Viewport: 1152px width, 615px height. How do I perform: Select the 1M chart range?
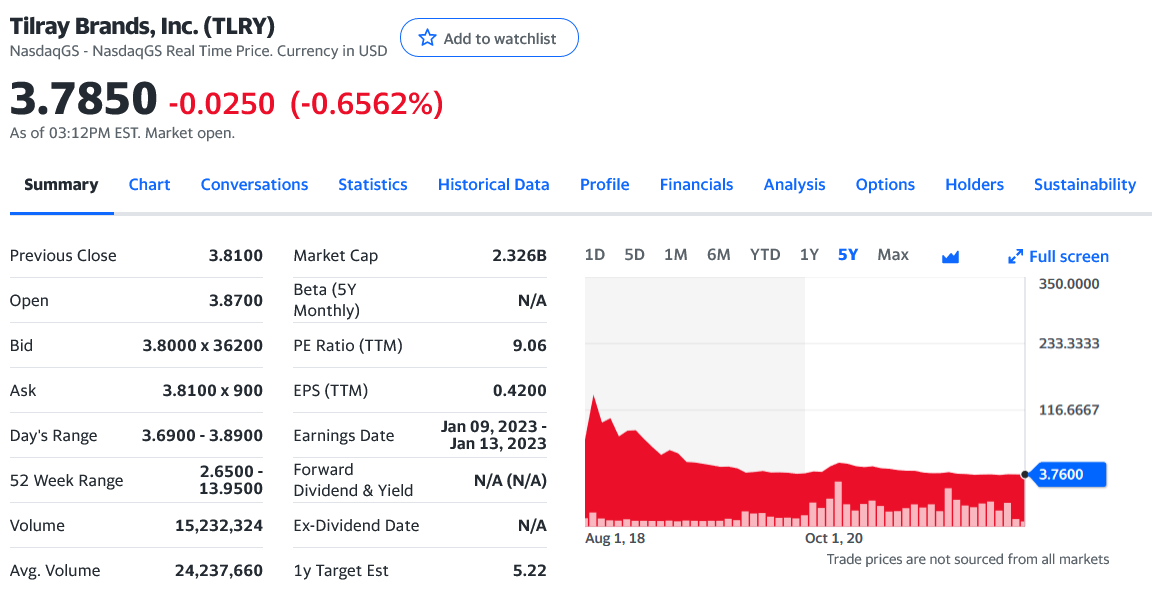pos(675,255)
